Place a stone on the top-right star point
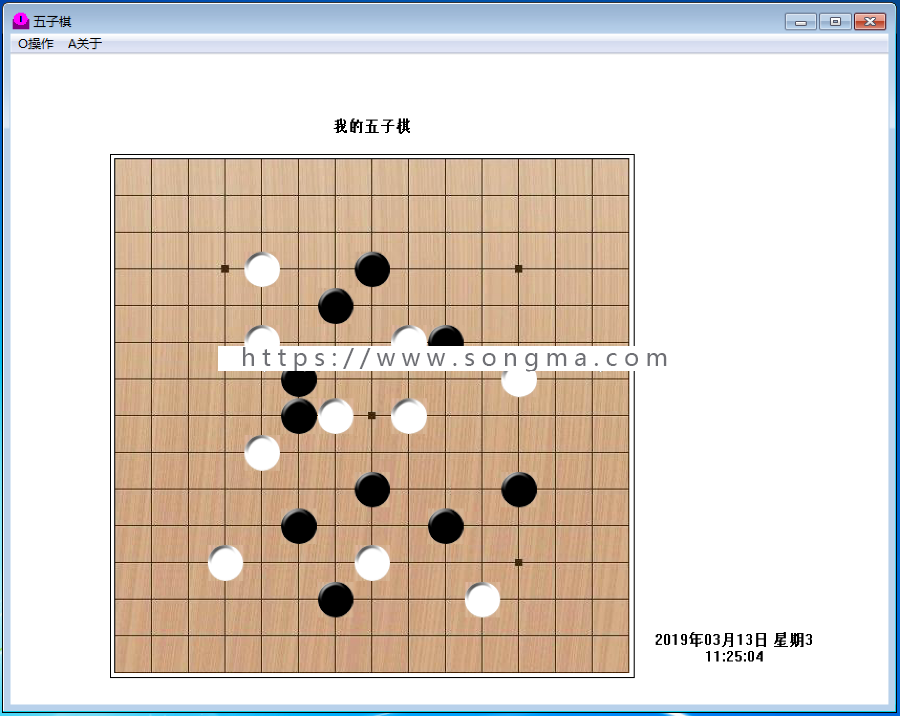 point(519,269)
